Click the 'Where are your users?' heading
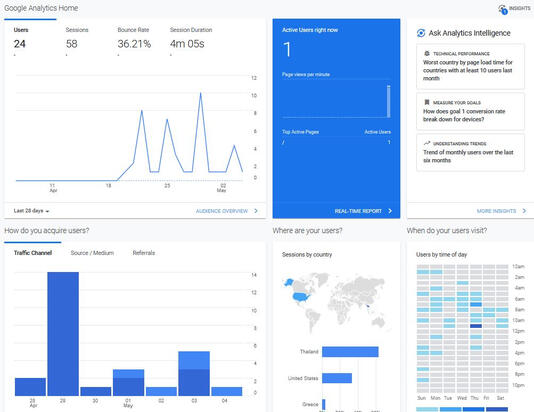 click(x=307, y=231)
